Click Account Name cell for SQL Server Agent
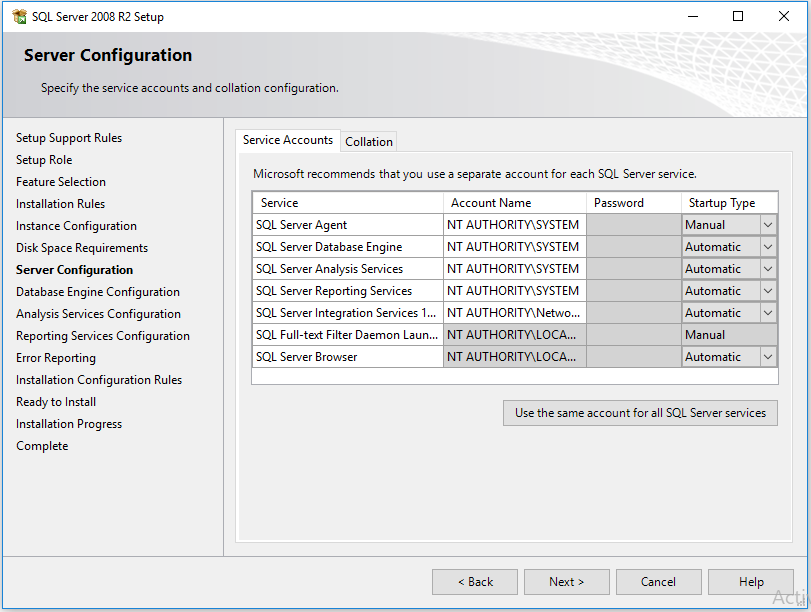The height and width of the screenshot is (612, 811). [515, 225]
